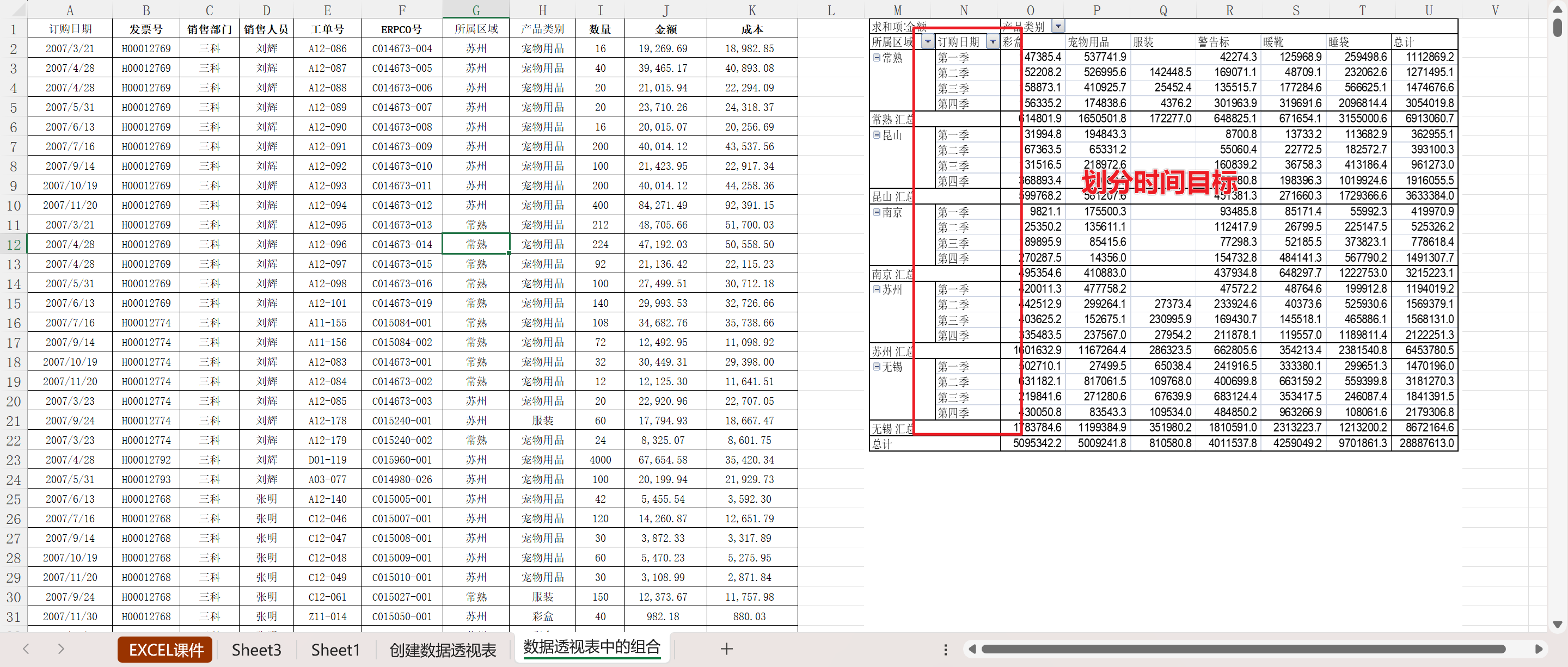
Task: Click the sheet bar options dots
Action: tap(945, 650)
